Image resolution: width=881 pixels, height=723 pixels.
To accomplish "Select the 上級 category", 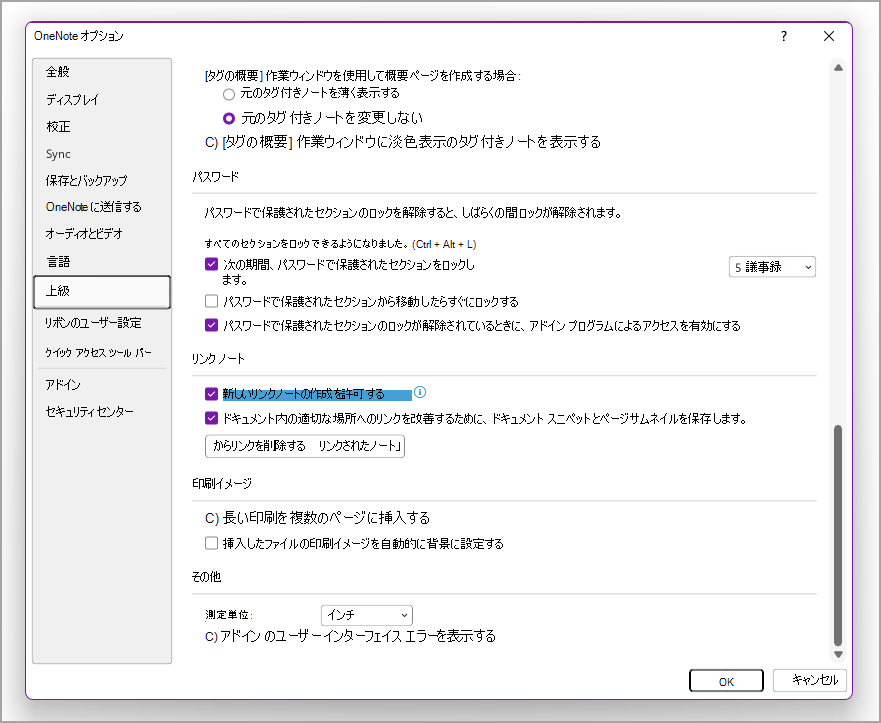I will point(102,292).
